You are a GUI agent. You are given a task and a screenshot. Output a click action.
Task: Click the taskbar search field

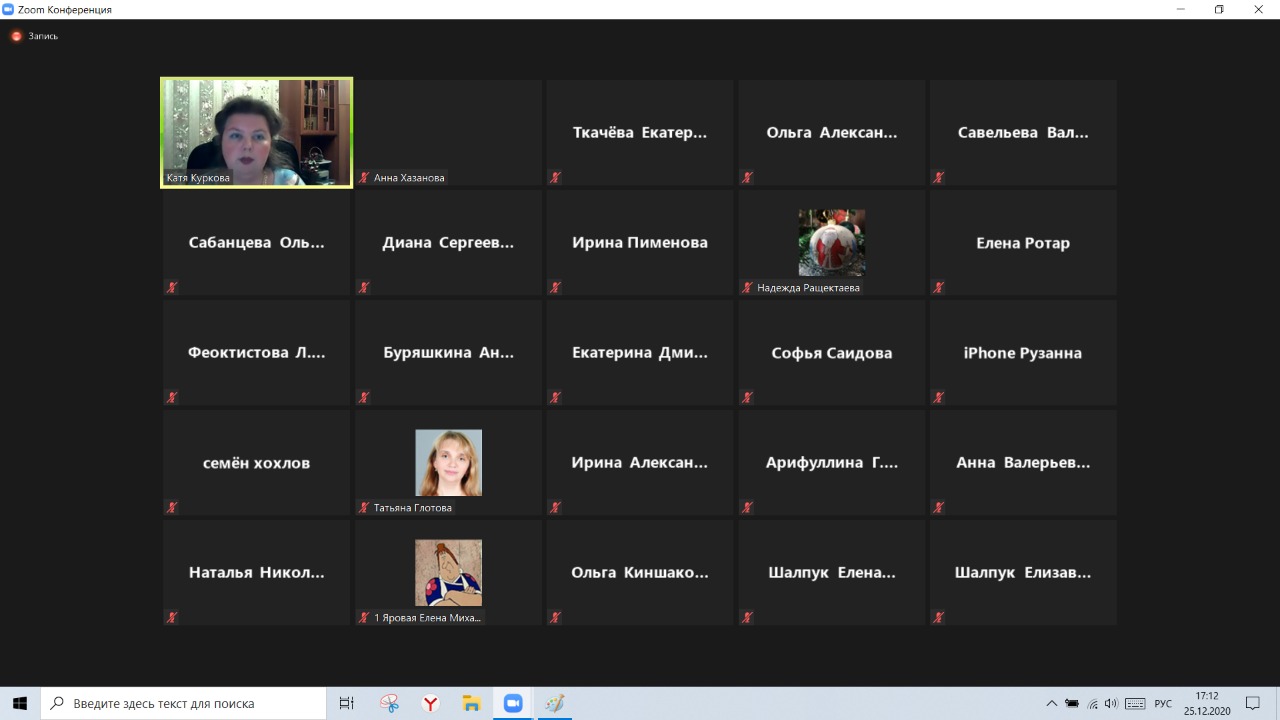pyautogui.click(x=184, y=703)
